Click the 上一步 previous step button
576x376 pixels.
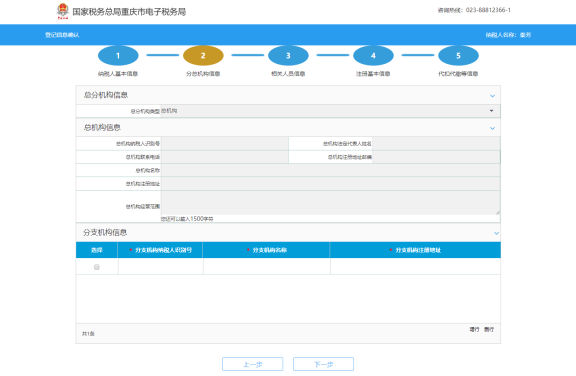(x=253, y=364)
